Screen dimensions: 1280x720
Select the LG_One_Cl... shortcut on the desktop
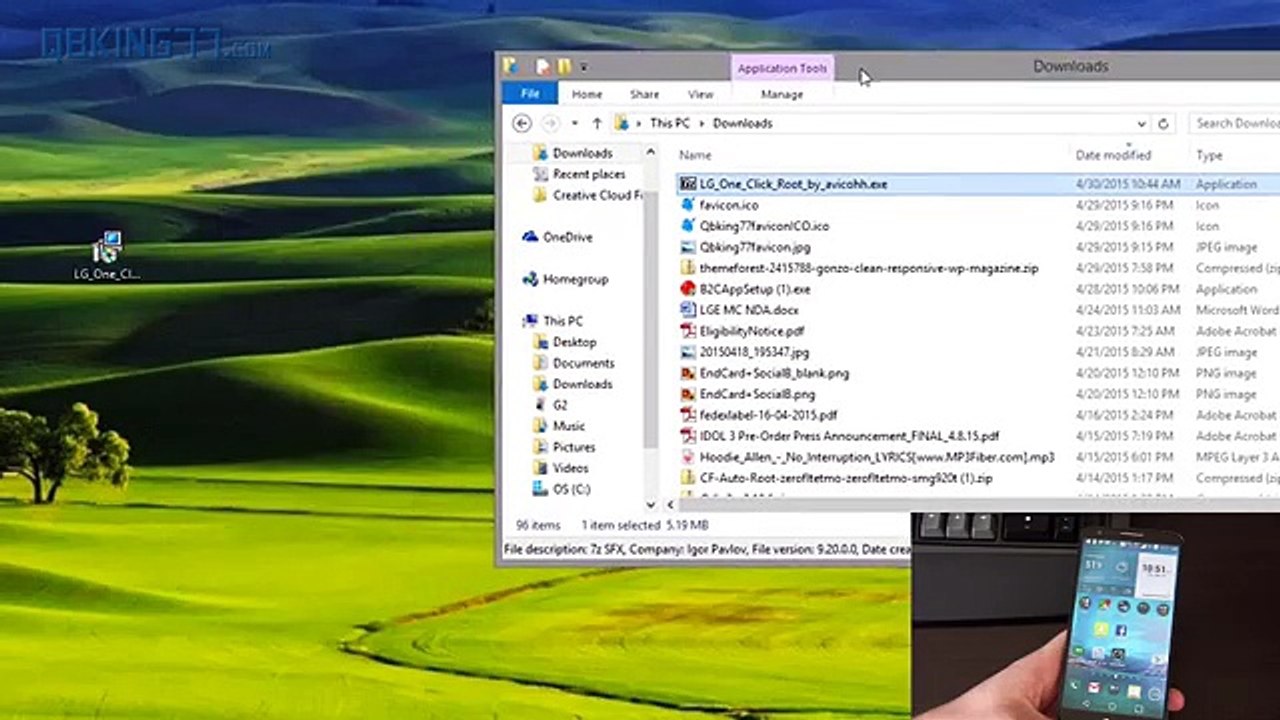click(107, 256)
